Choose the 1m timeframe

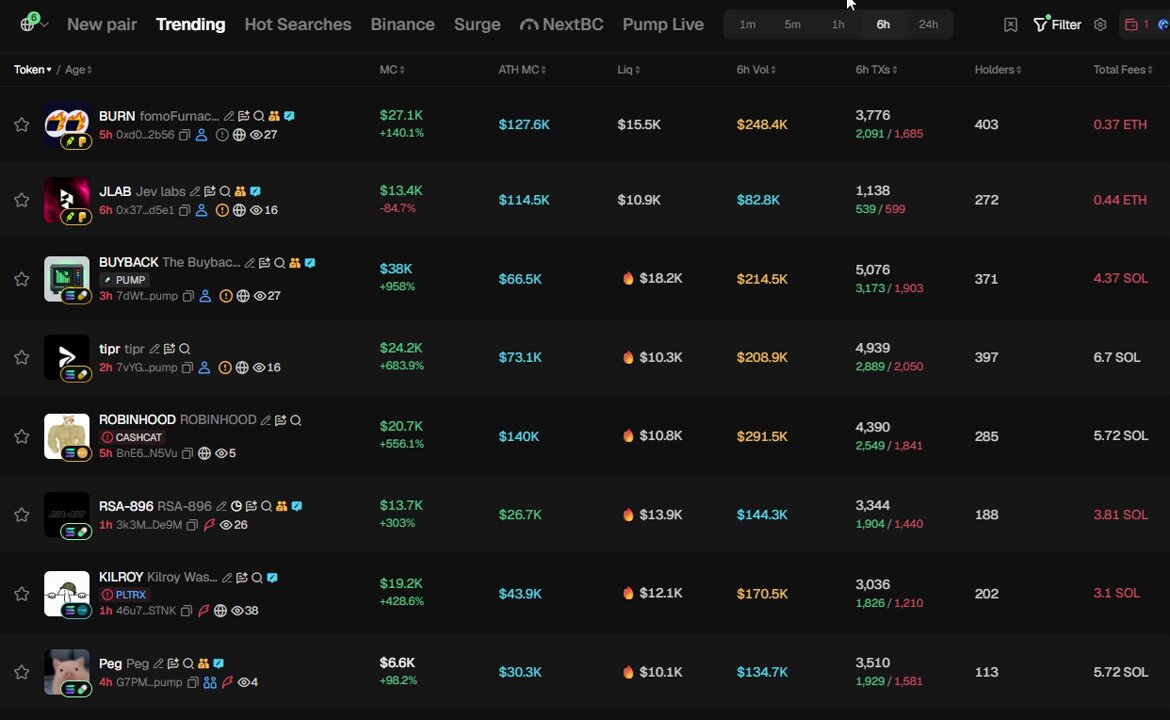tap(747, 25)
